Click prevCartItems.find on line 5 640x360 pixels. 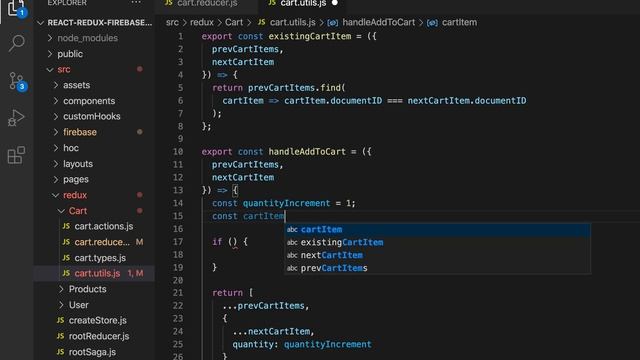[x=294, y=88]
